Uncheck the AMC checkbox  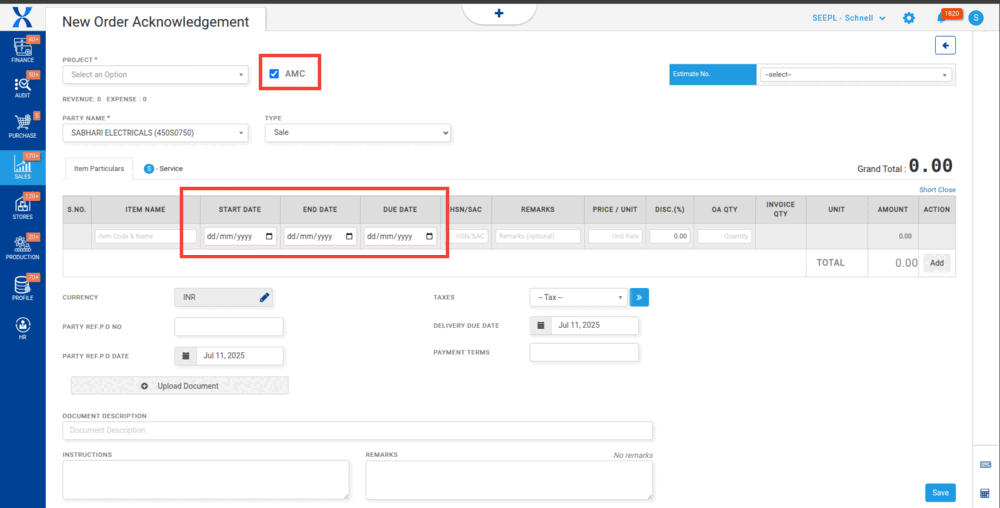274,73
